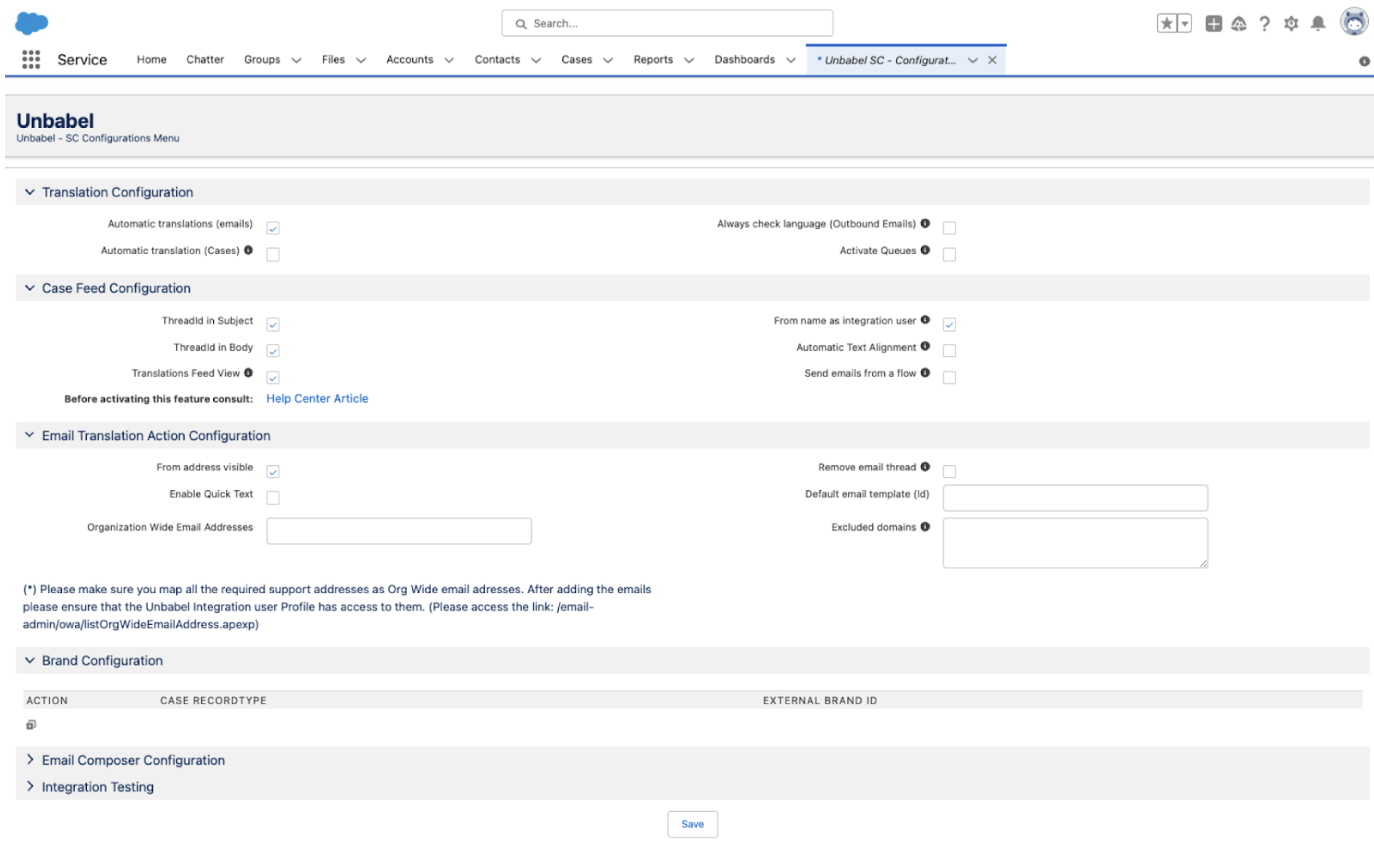
Task: Open the Accounts tab
Action: pyautogui.click(x=410, y=60)
